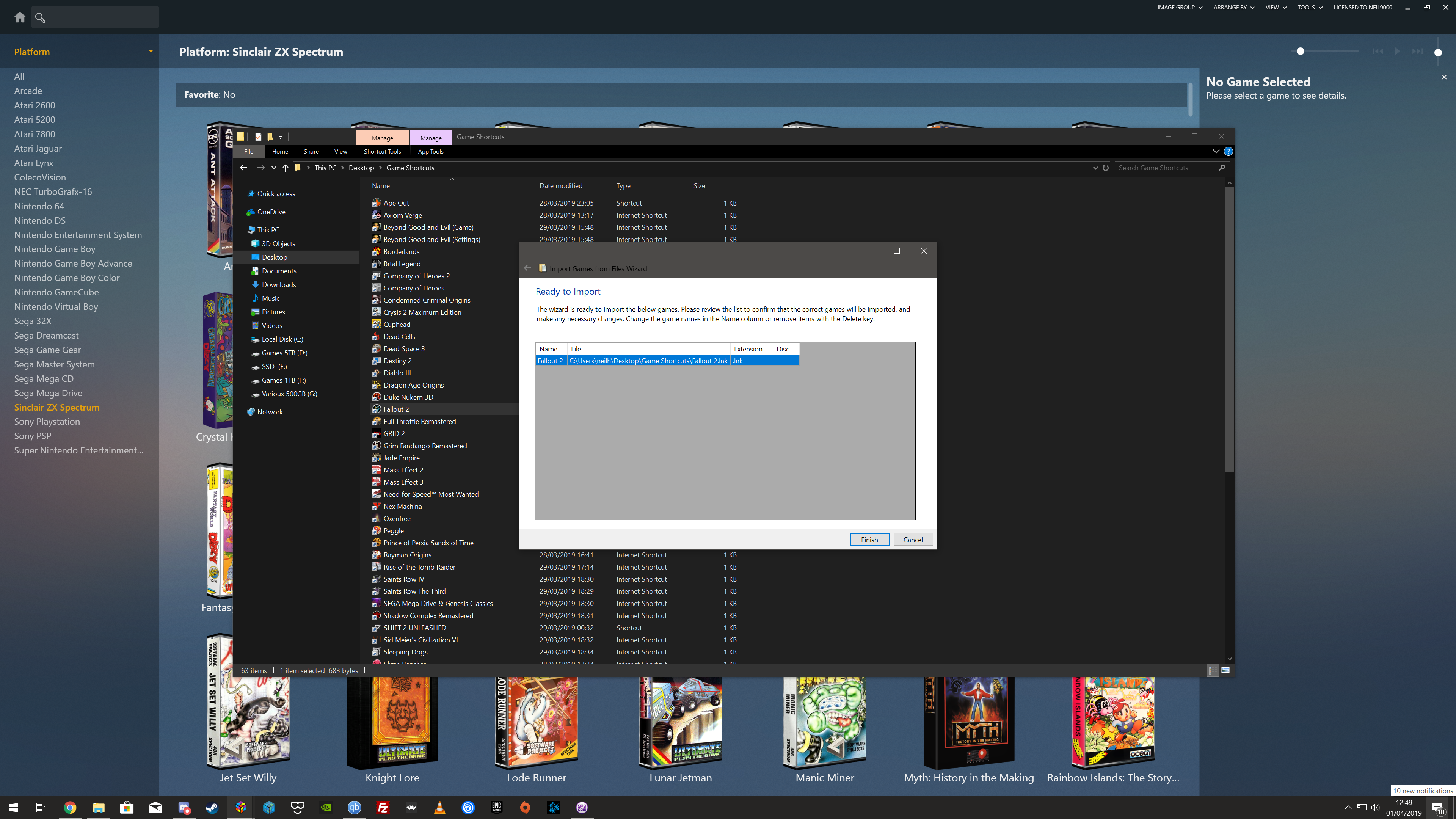Switch to large icons view button
The width and height of the screenshot is (1456, 819).
point(1225,670)
